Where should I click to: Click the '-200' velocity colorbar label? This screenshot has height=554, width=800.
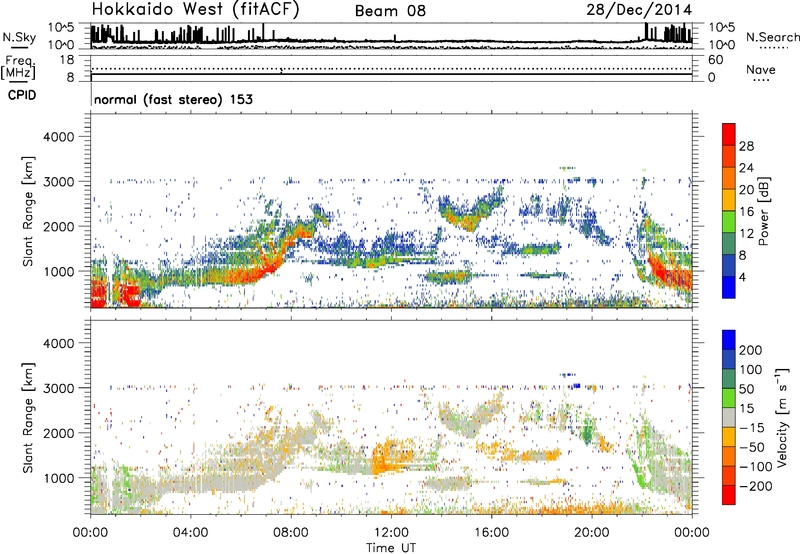(756, 486)
